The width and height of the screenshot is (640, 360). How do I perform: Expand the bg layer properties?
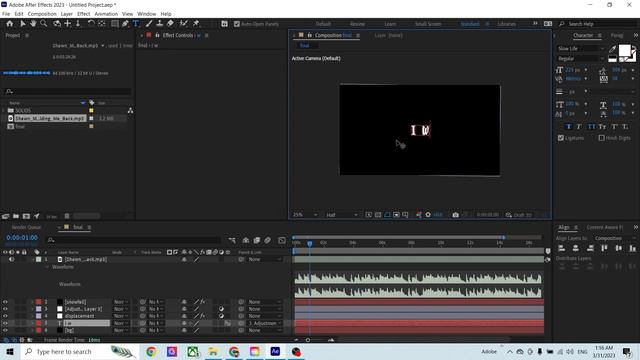point(32,330)
